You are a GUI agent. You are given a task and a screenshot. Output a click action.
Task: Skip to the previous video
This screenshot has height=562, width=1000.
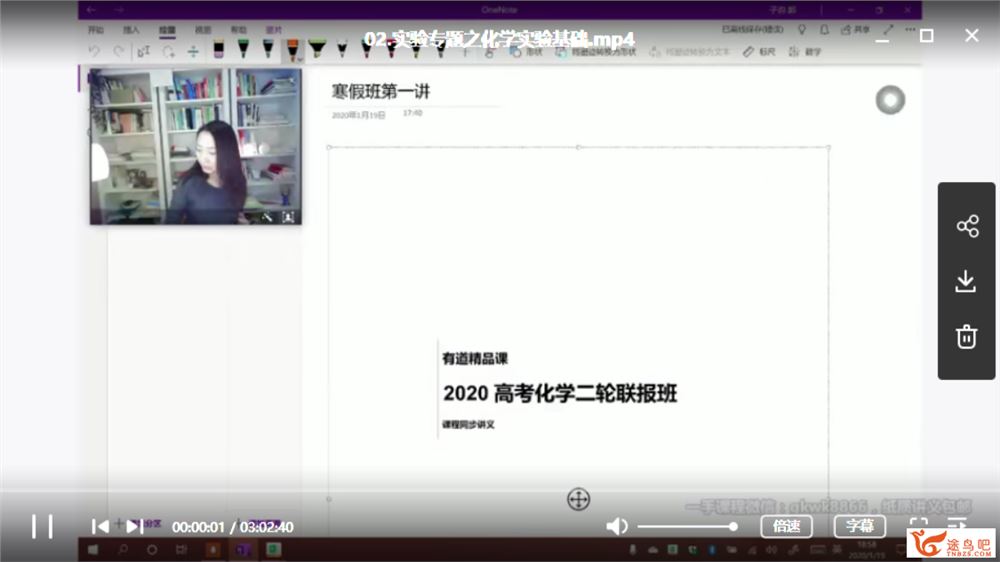(100, 526)
